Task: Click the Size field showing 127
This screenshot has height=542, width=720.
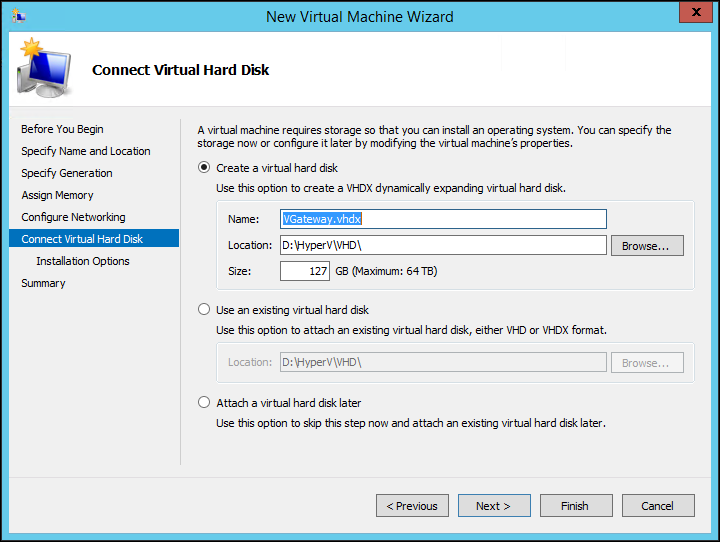Action: [305, 271]
